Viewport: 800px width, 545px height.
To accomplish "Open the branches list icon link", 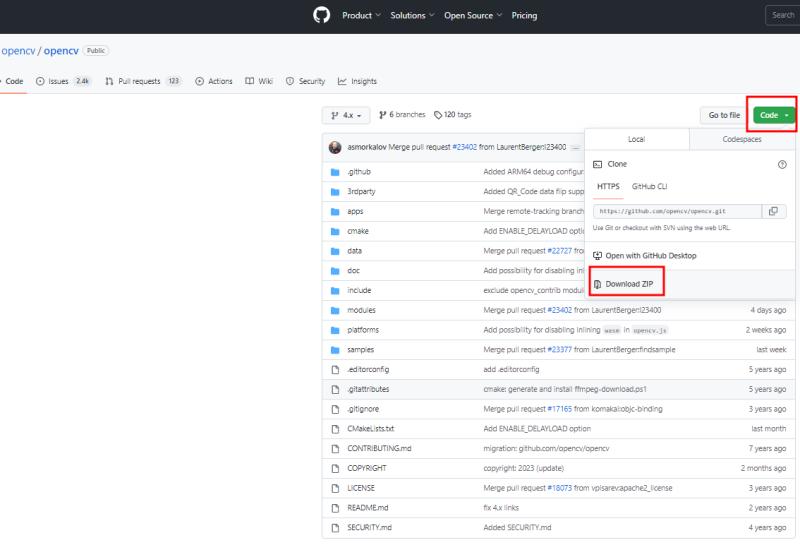I will [383, 115].
